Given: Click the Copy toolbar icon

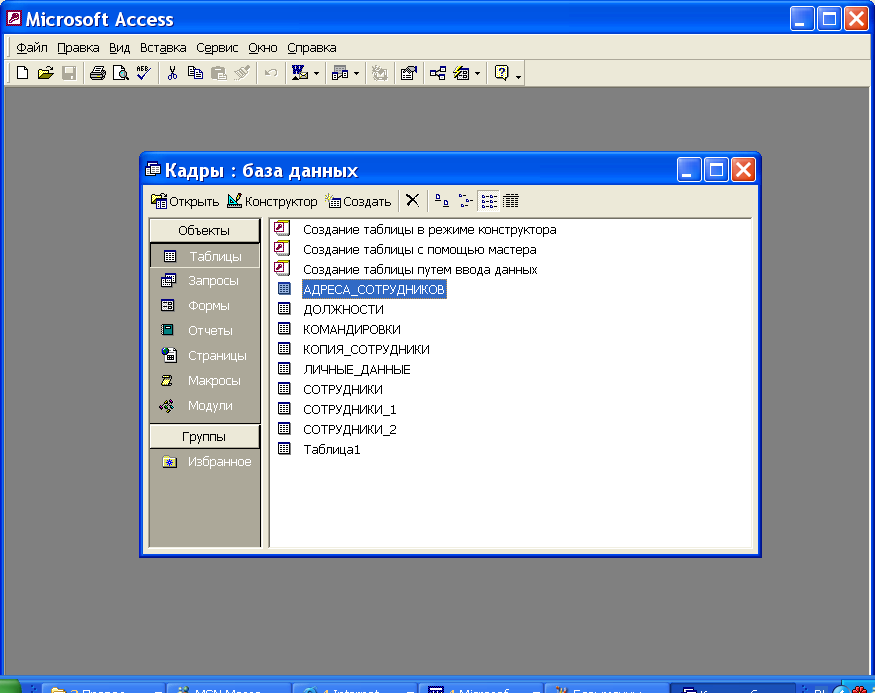Looking at the screenshot, I should [x=195, y=73].
